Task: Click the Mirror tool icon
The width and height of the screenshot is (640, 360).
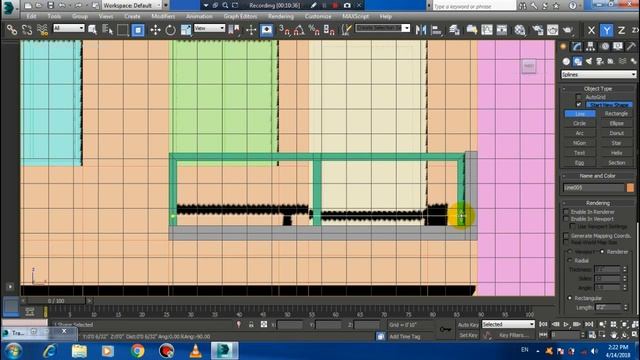Action: point(421,30)
